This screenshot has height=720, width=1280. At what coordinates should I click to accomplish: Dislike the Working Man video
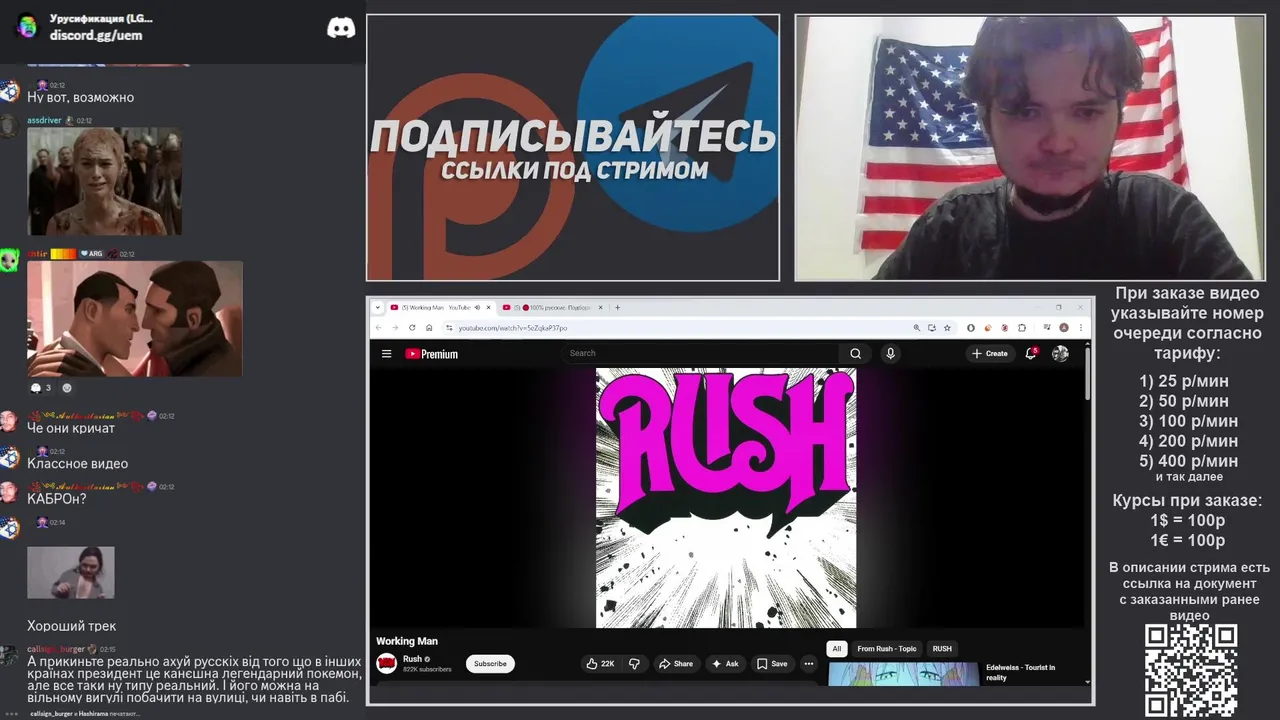pos(634,664)
